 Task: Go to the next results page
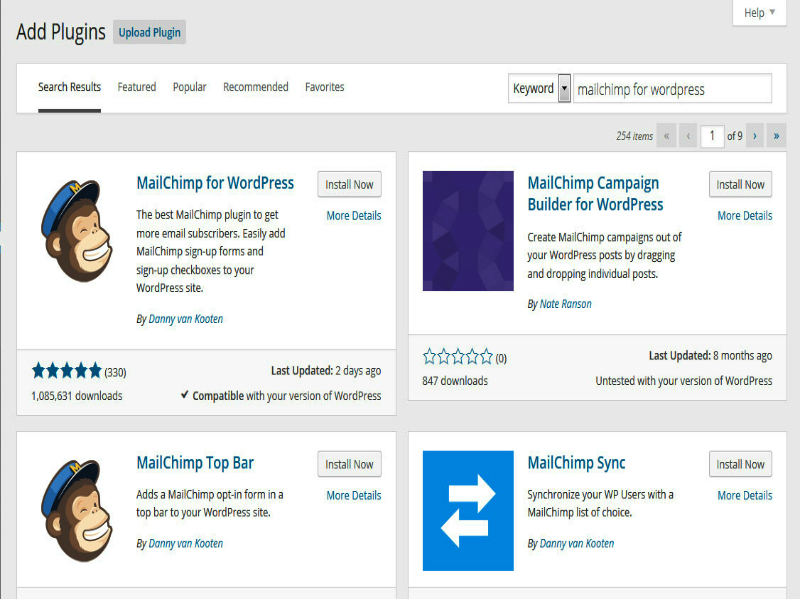[755, 136]
